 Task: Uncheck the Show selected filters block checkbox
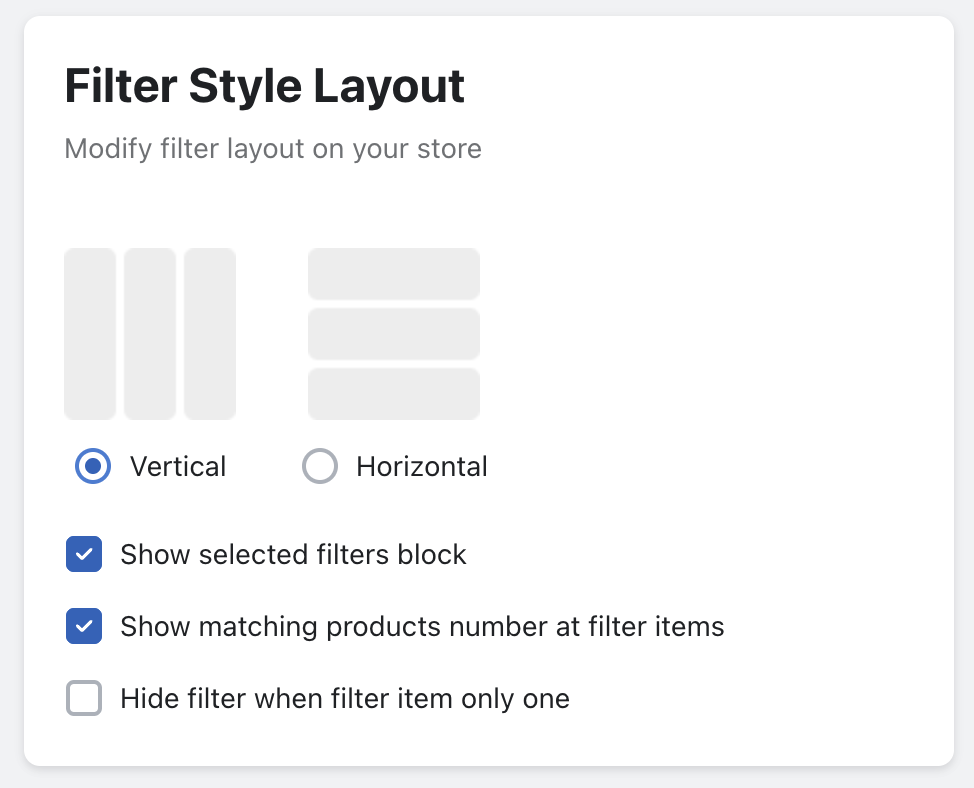(x=84, y=554)
